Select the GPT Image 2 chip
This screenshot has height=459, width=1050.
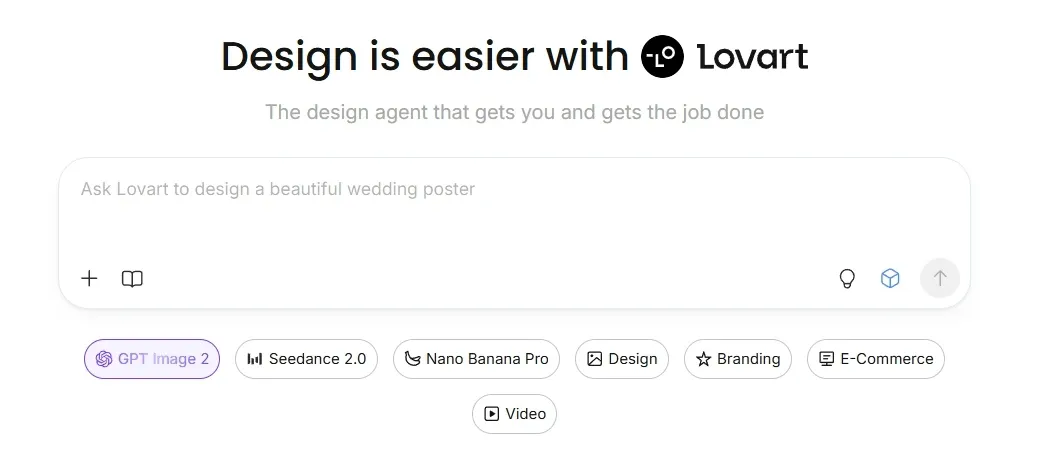(152, 359)
